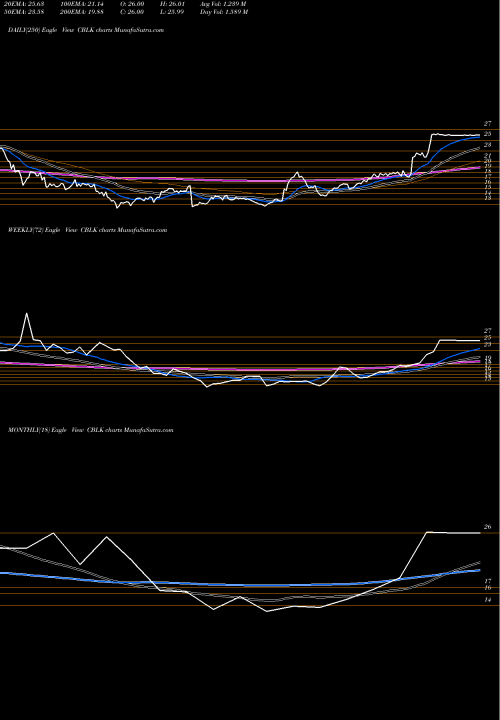Click the 20EMA: 25.63 readout
The height and width of the screenshot is (720, 500).
[x=23, y=4]
